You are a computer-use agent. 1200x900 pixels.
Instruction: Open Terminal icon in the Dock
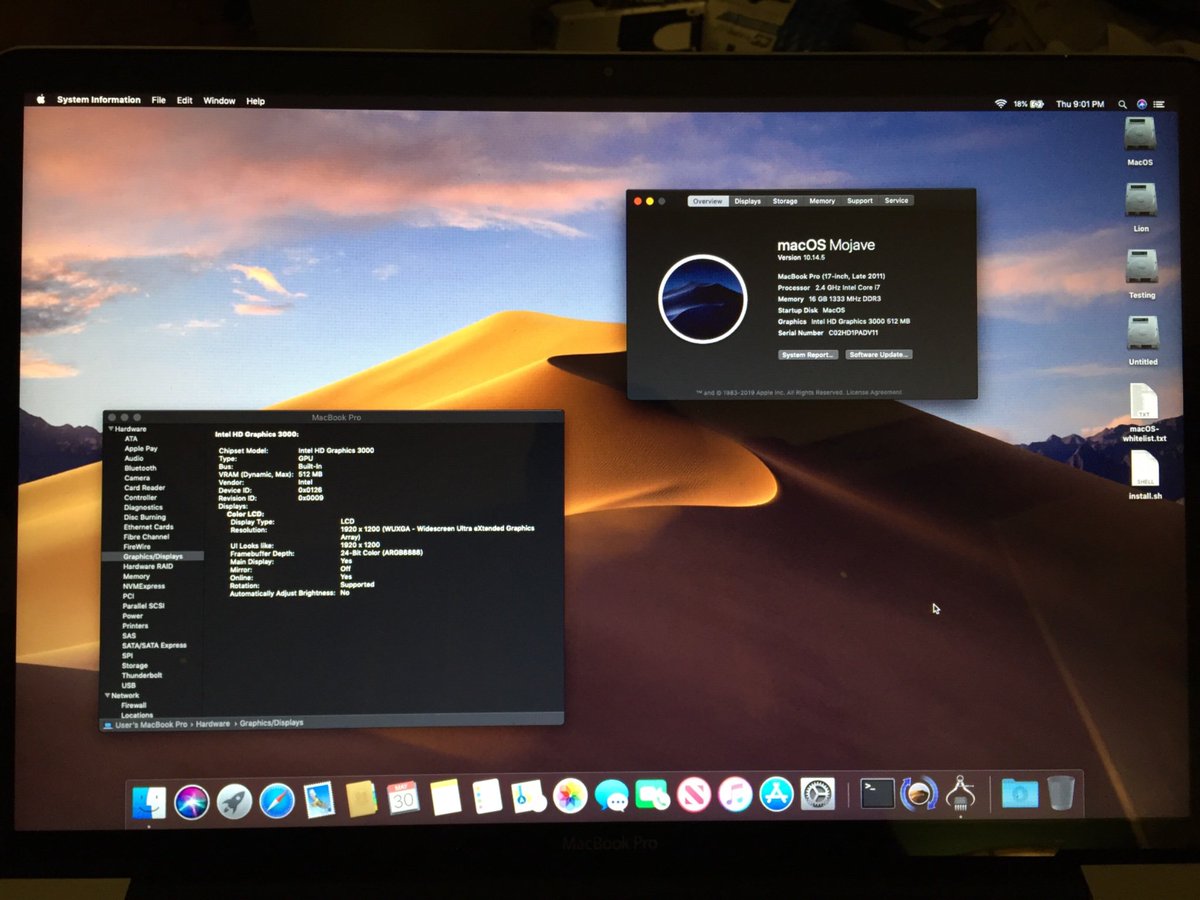pos(877,793)
